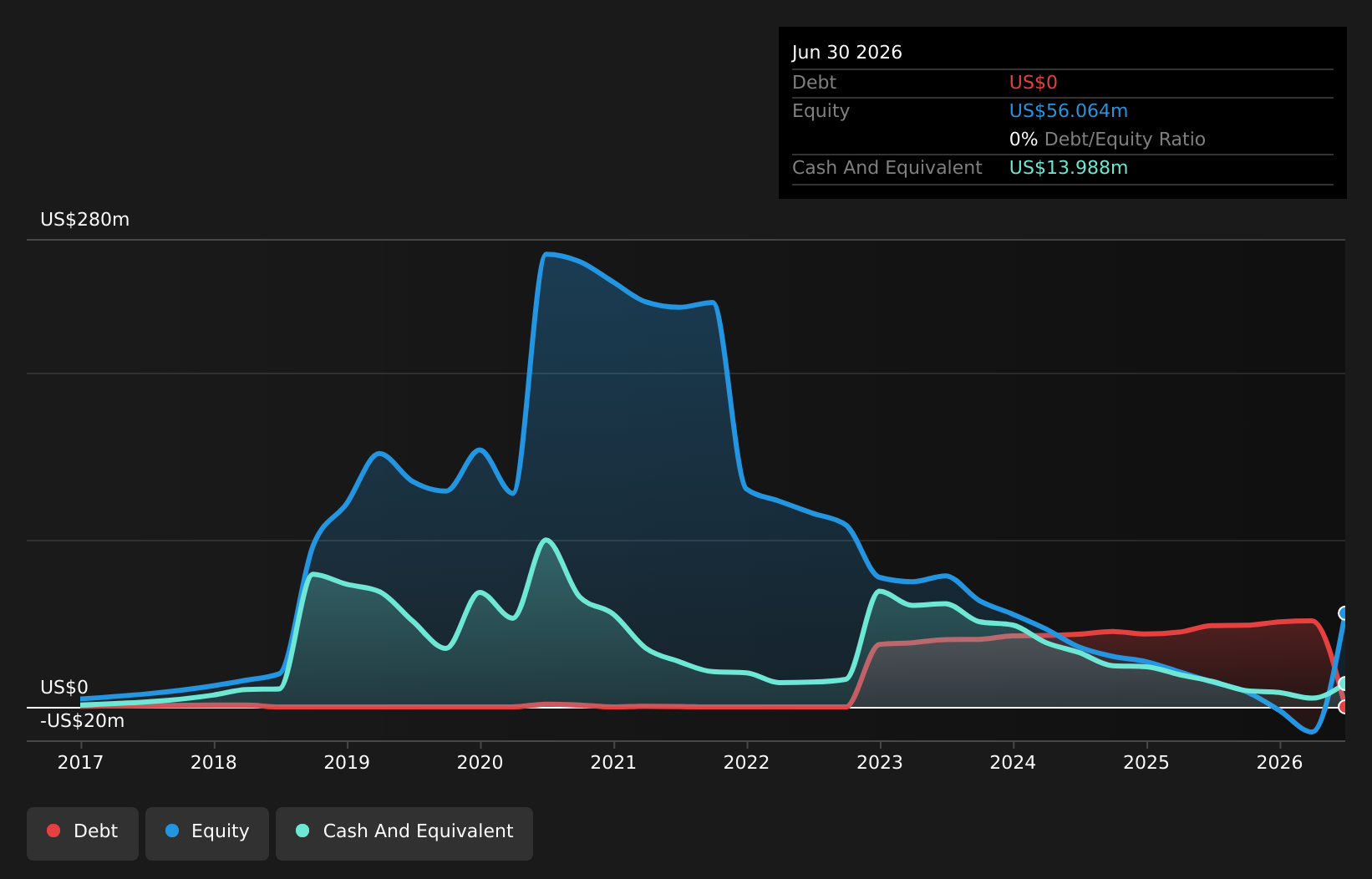1372x879 pixels.
Task: Click the Equity row label in tooltip
Action: (821, 111)
